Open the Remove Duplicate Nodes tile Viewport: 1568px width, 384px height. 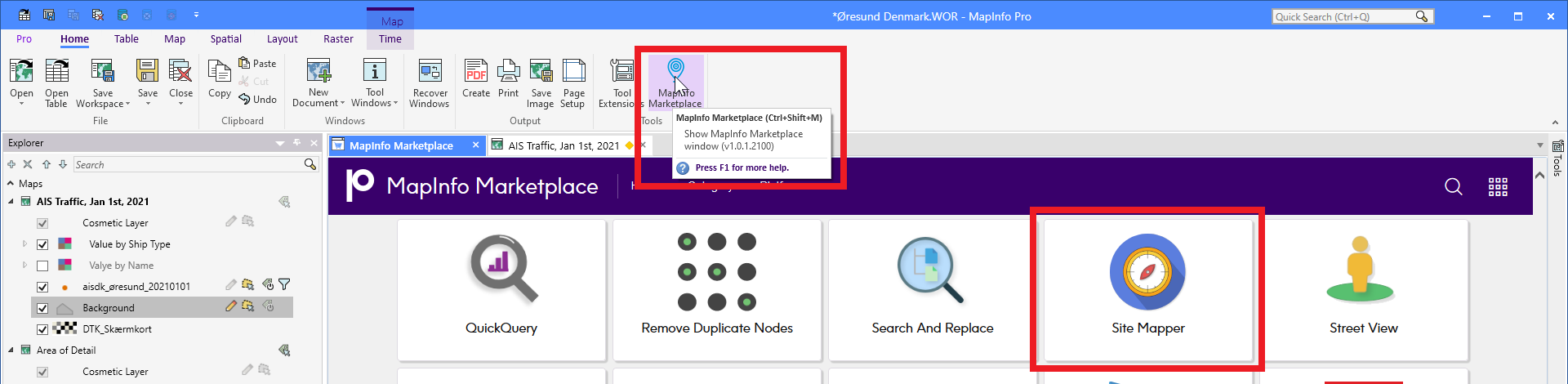point(717,290)
